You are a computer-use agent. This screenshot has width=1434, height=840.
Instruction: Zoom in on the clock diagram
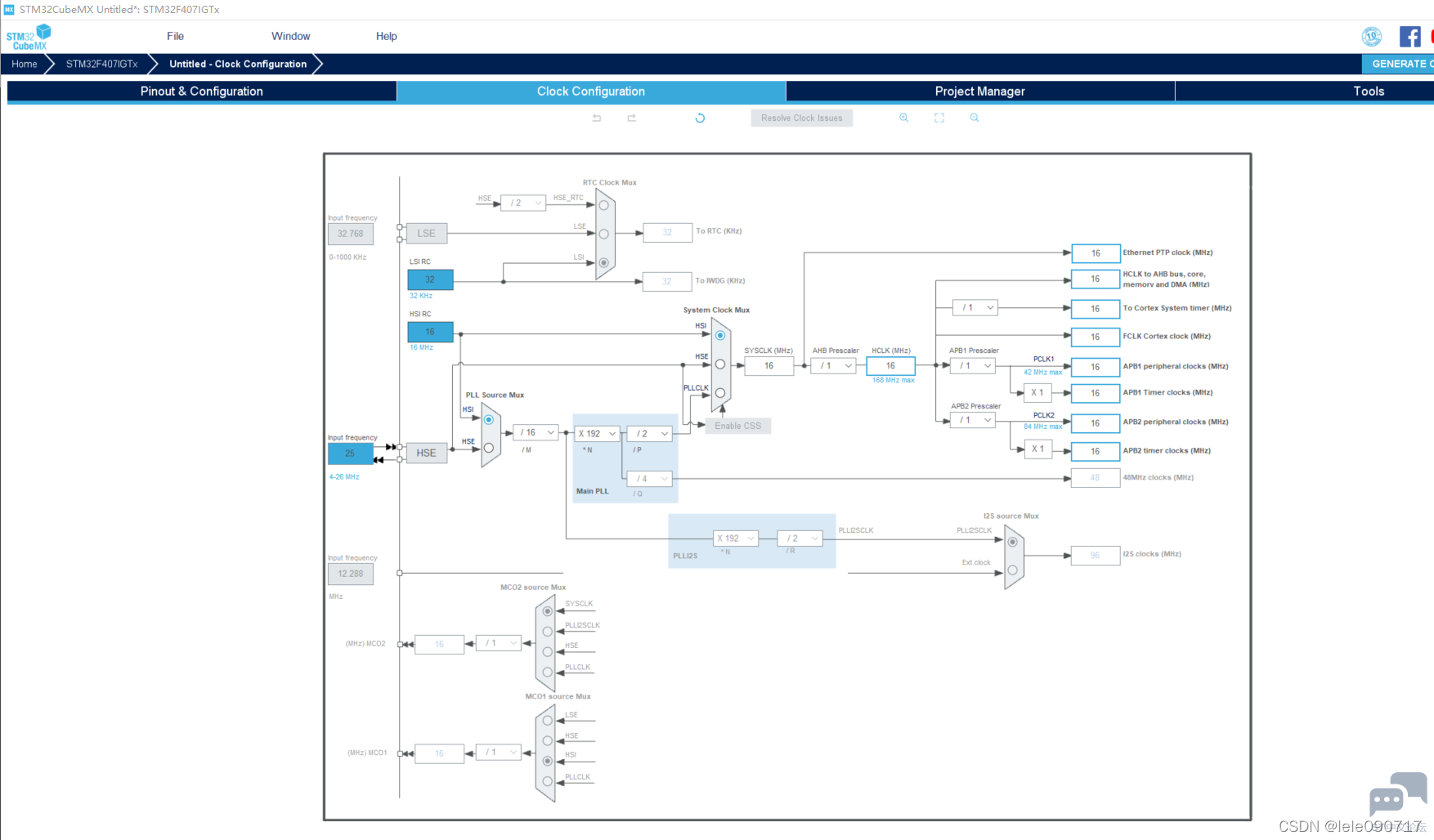tap(904, 118)
